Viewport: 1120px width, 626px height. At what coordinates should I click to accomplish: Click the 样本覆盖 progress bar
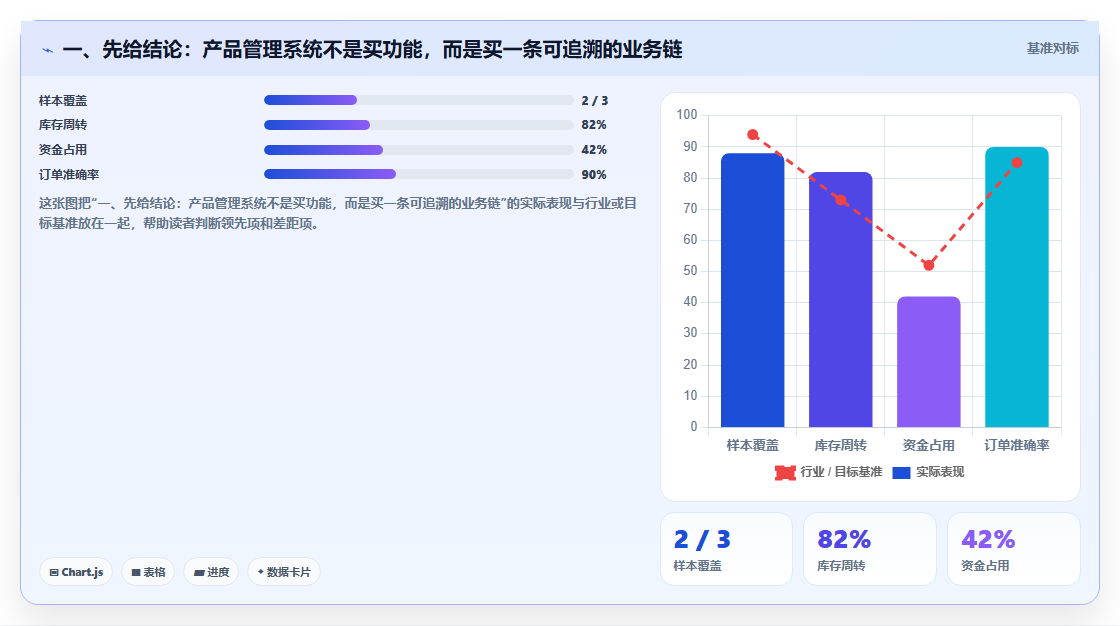point(419,100)
